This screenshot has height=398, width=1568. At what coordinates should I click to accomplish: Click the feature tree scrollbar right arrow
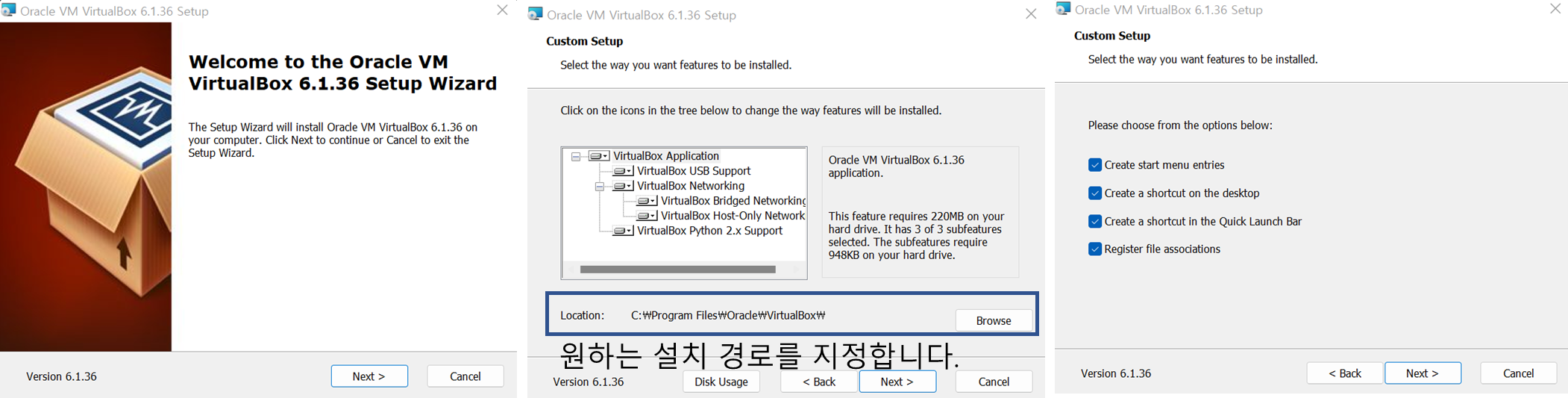797,270
